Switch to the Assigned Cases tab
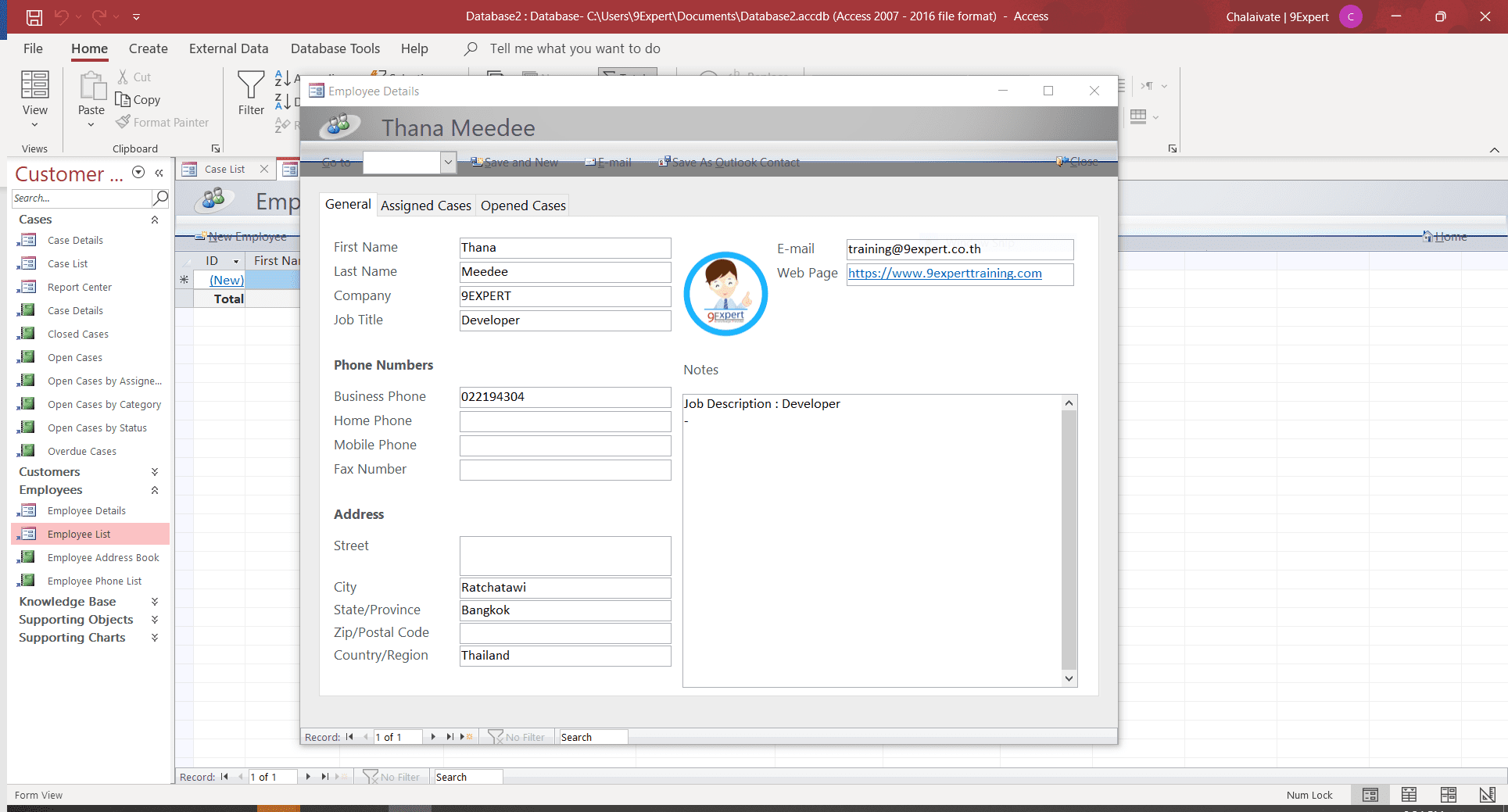This screenshot has height=812, width=1508. [x=426, y=205]
